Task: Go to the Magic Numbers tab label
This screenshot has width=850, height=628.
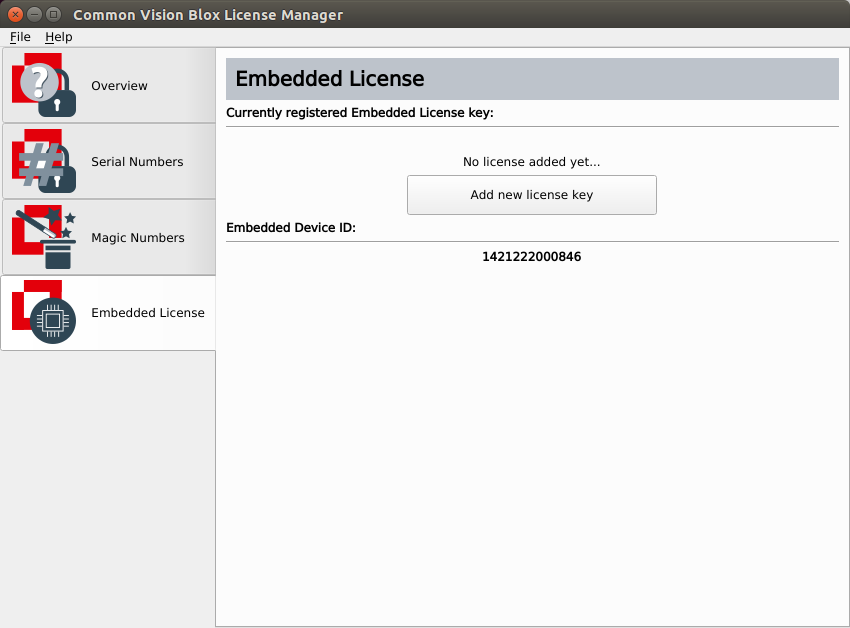Action: click(x=138, y=238)
